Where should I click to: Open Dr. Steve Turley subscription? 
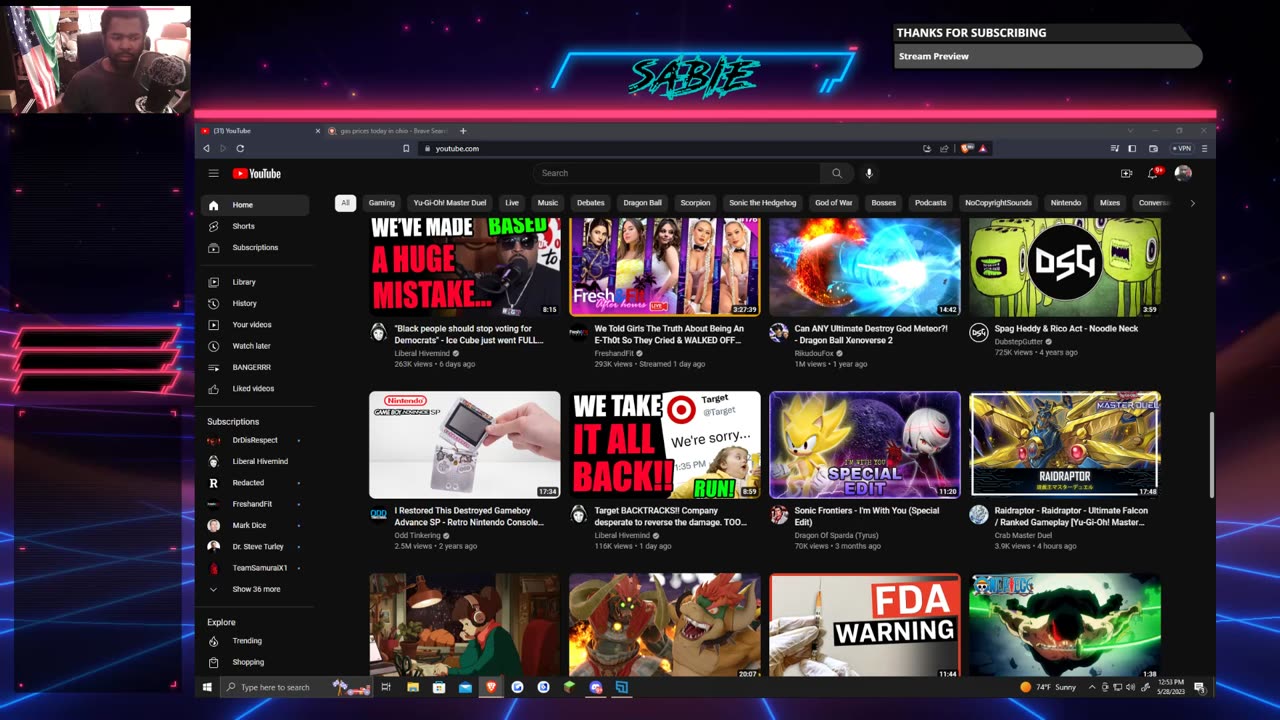pyautogui.click(x=258, y=547)
